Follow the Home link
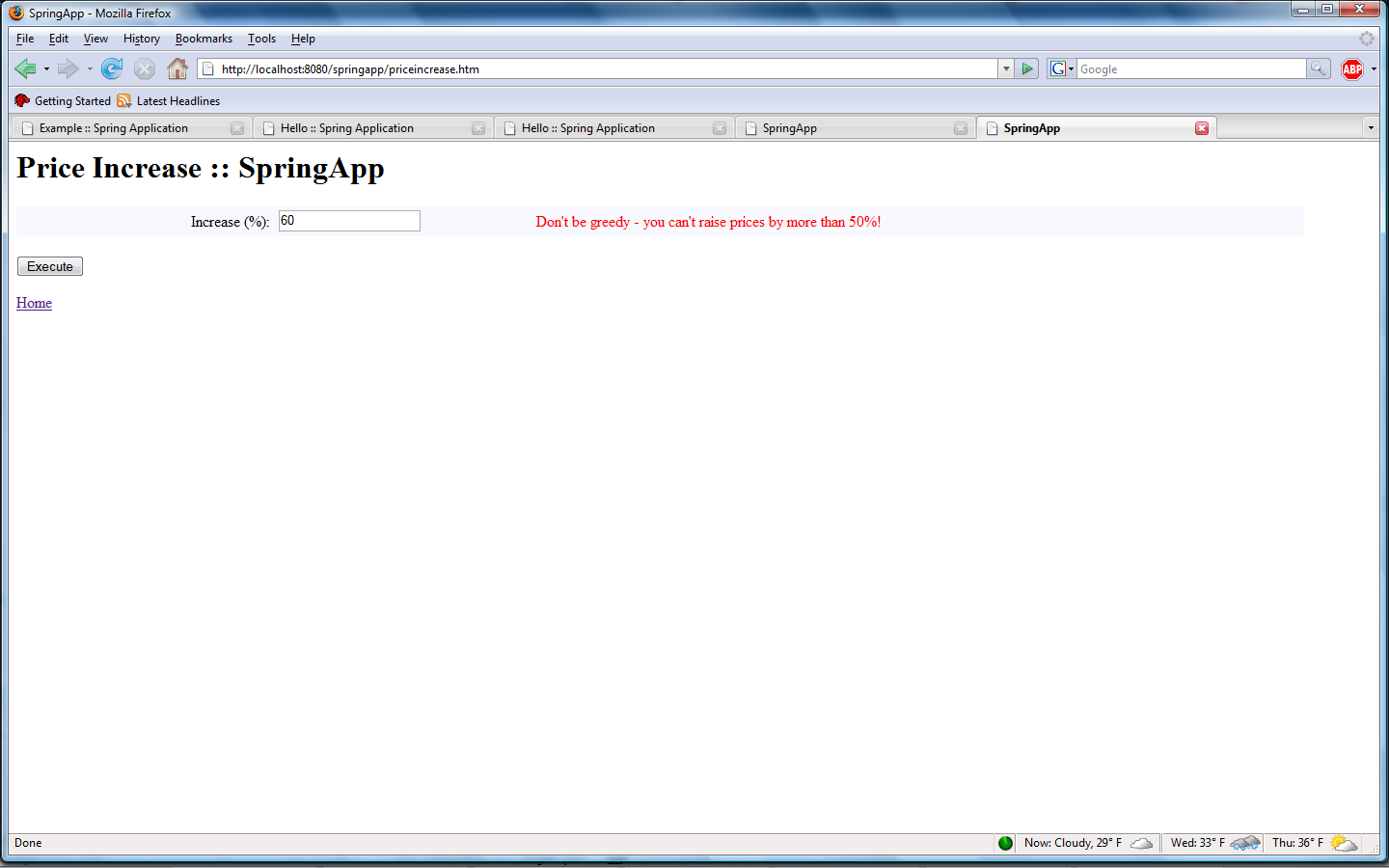1389x868 pixels. pyautogui.click(x=34, y=303)
